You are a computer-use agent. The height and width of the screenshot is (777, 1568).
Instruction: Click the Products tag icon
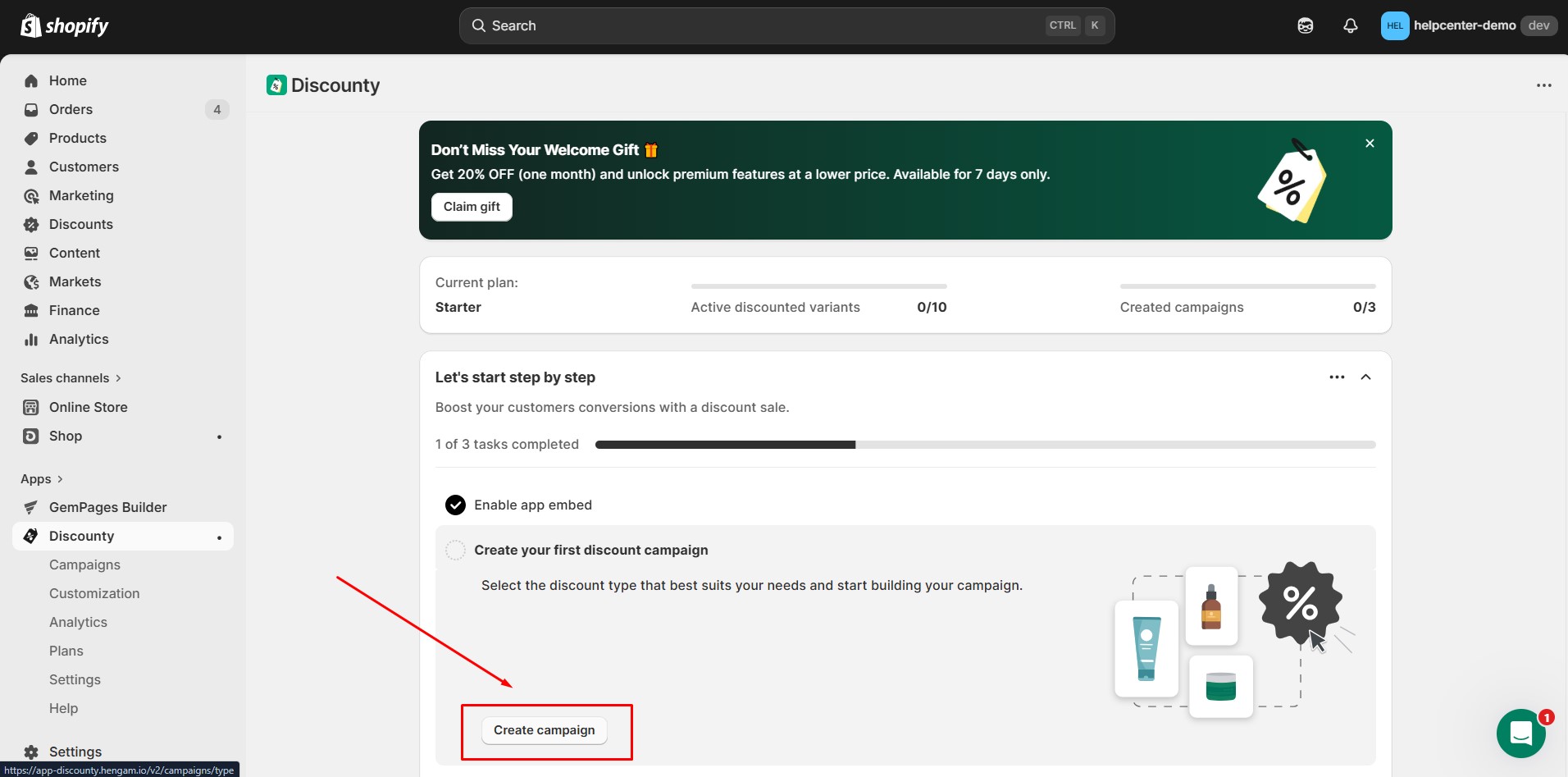(x=31, y=138)
